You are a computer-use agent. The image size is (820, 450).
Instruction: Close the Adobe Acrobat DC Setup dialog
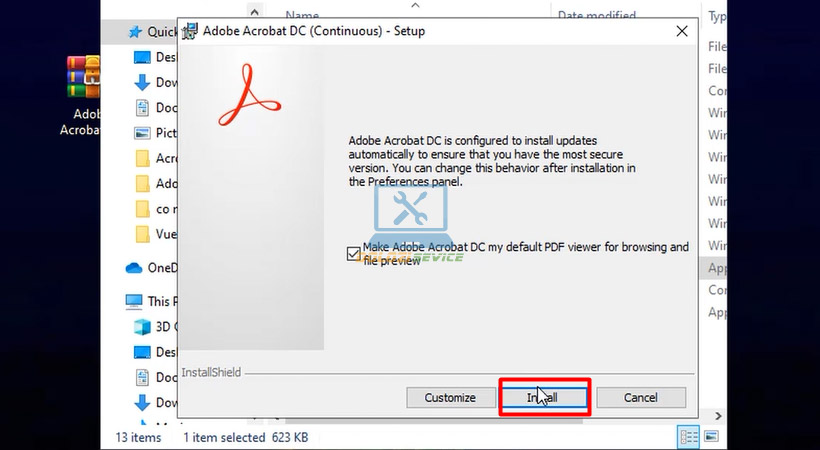pos(681,31)
